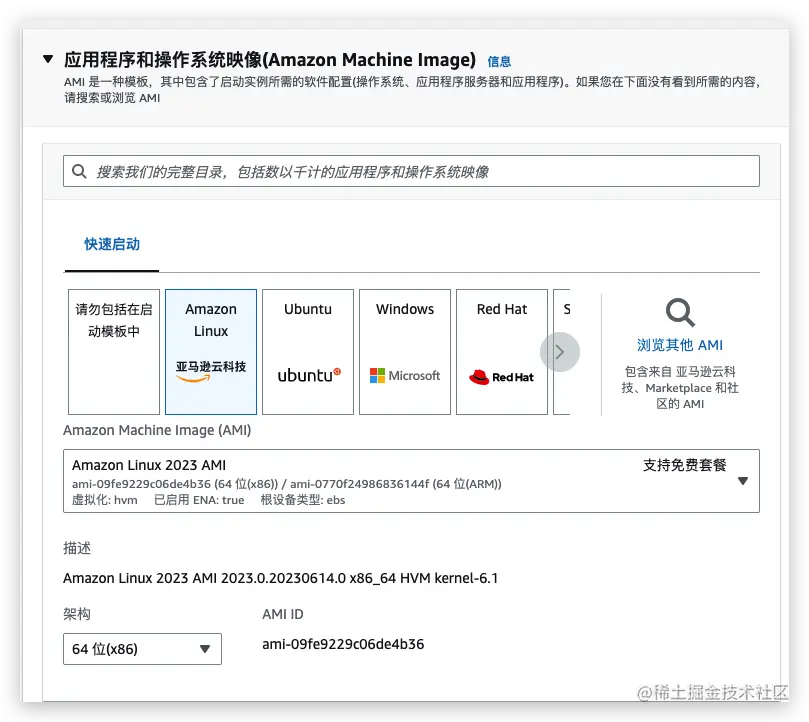Show more AMI tiles with right chevron
This screenshot has width=809, height=722.
point(560,352)
